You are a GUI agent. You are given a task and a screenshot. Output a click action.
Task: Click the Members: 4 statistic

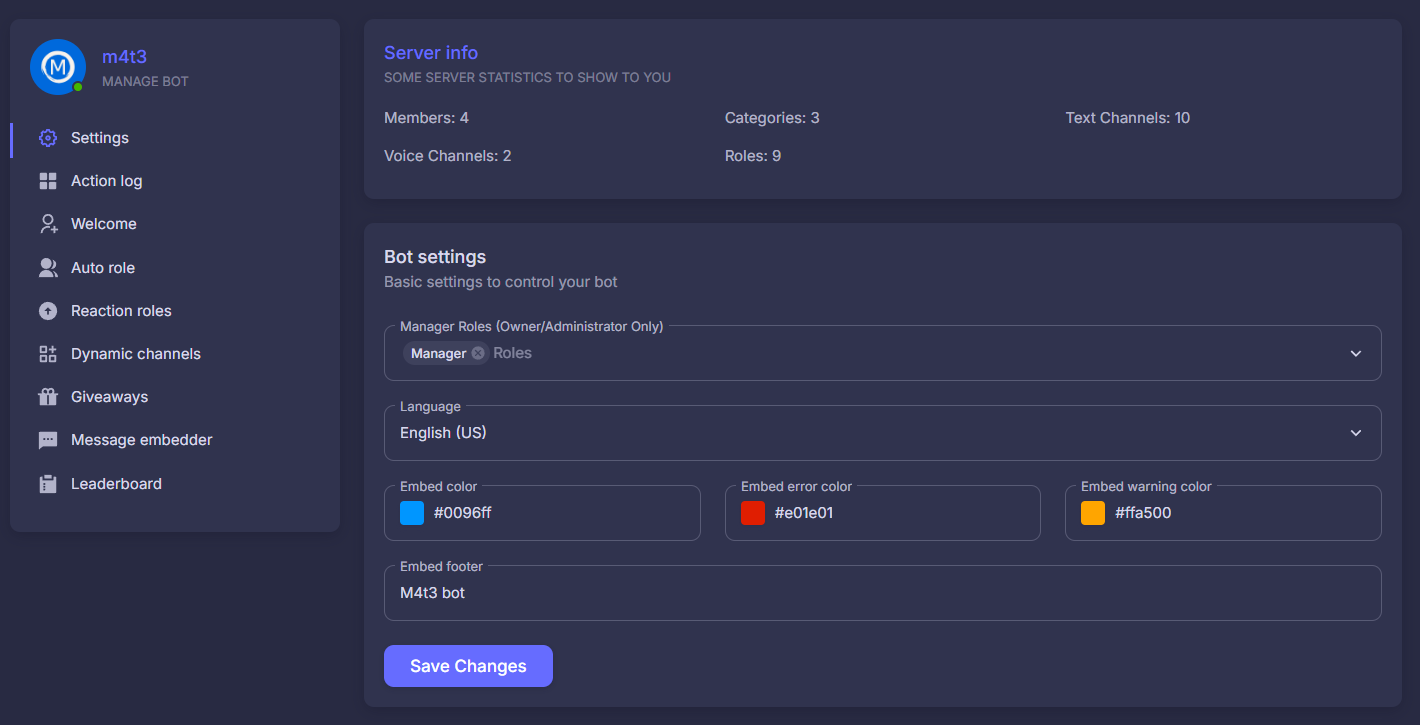[426, 118]
